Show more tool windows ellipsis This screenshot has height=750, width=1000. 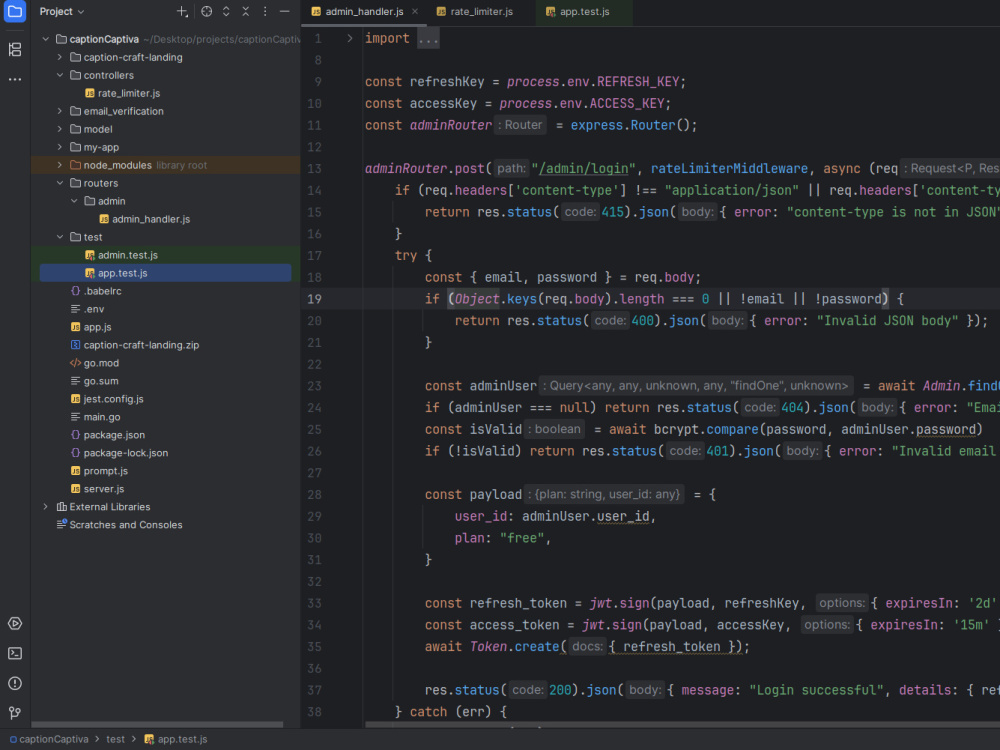click(15, 80)
